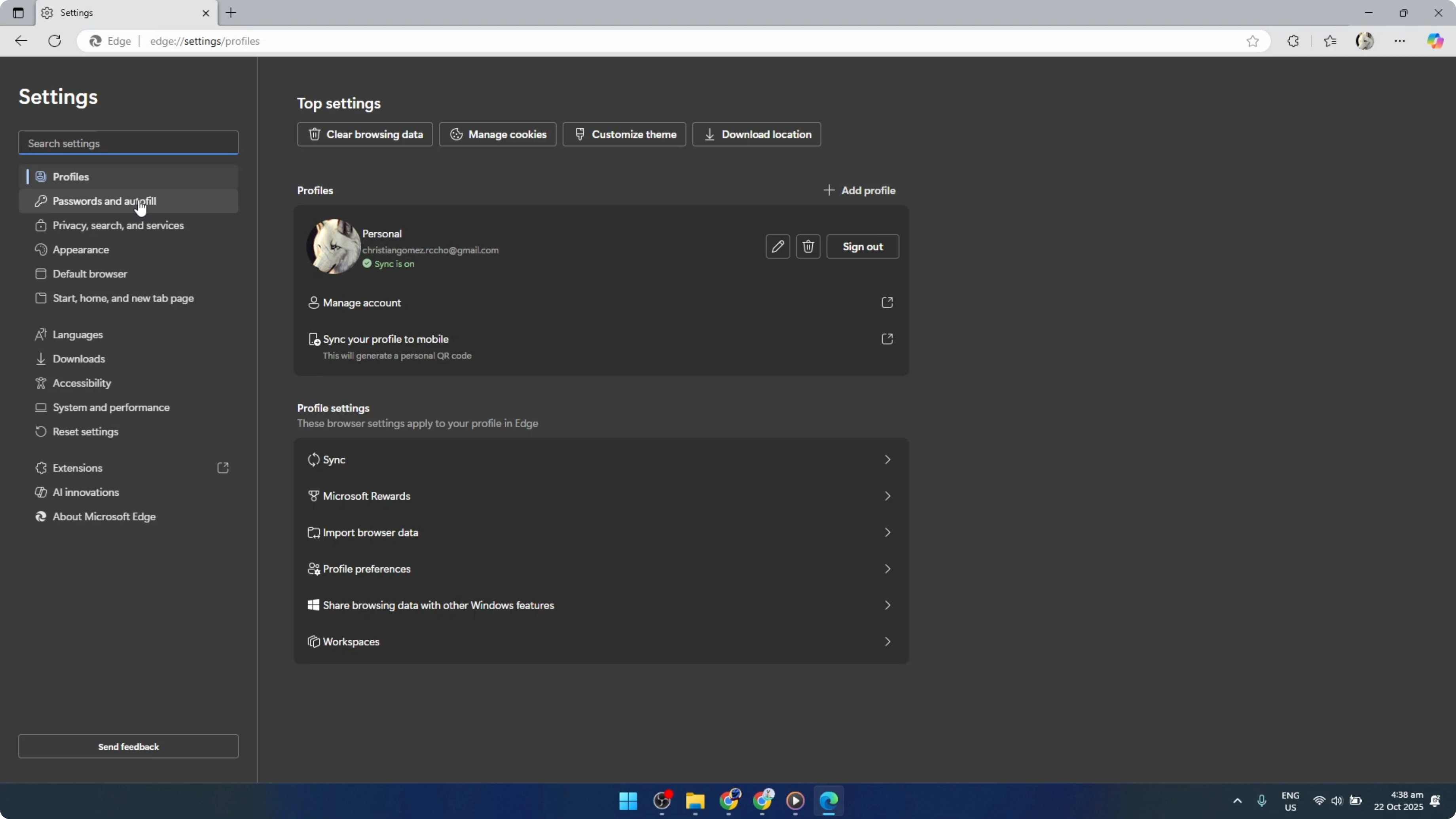Click the tab actions menu icon
The height and width of the screenshot is (819, 1456).
(x=18, y=13)
